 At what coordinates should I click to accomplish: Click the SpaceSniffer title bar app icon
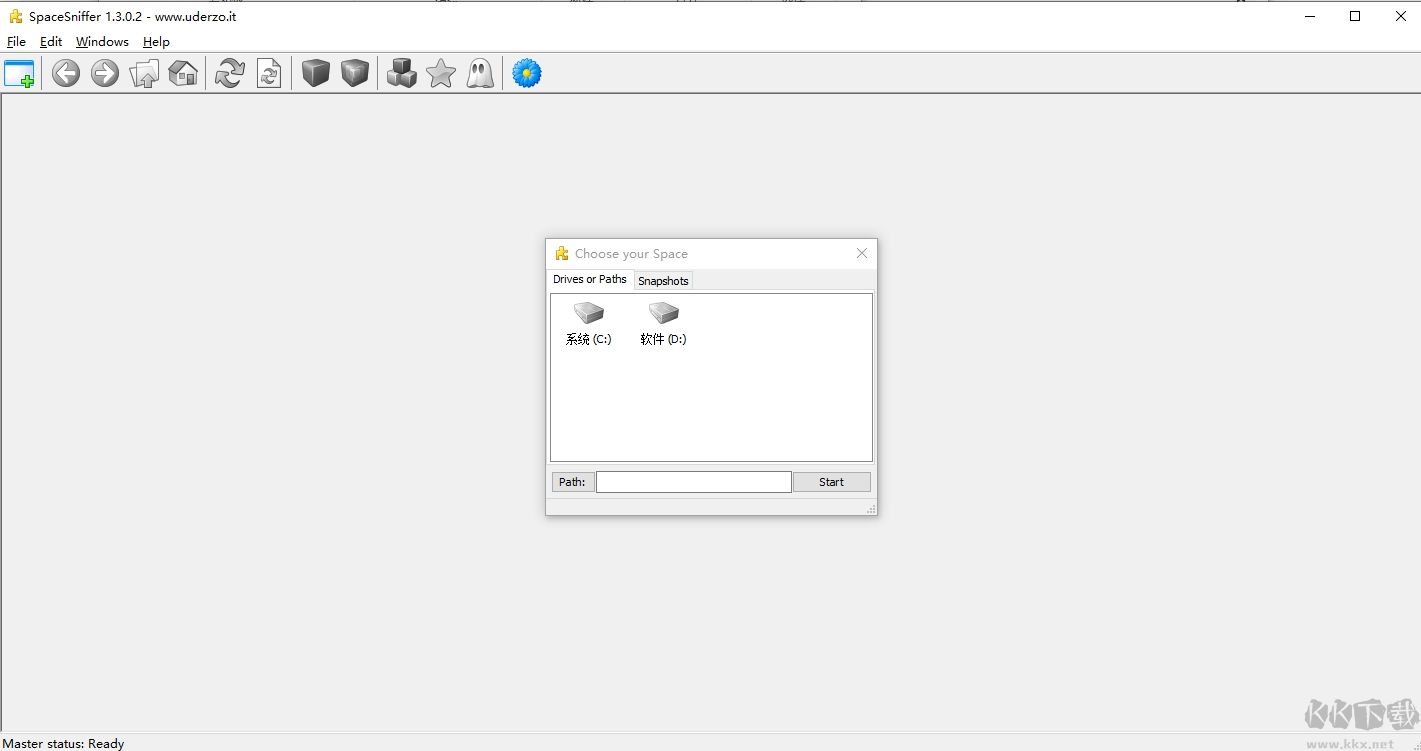tap(16, 16)
